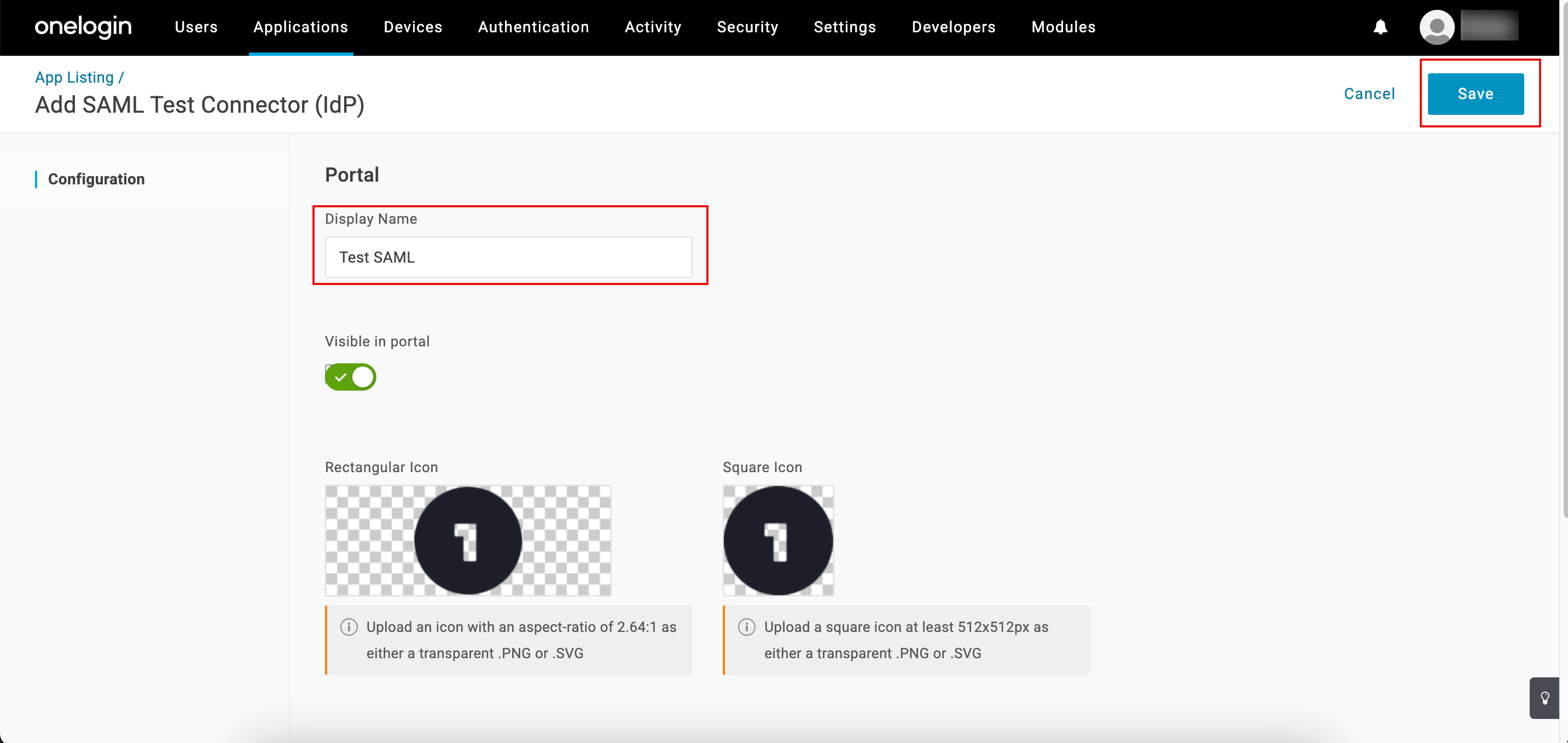Expand the Devices navigation menu
The height and width of the screenshot is (743, 1568).
(413, 27)
